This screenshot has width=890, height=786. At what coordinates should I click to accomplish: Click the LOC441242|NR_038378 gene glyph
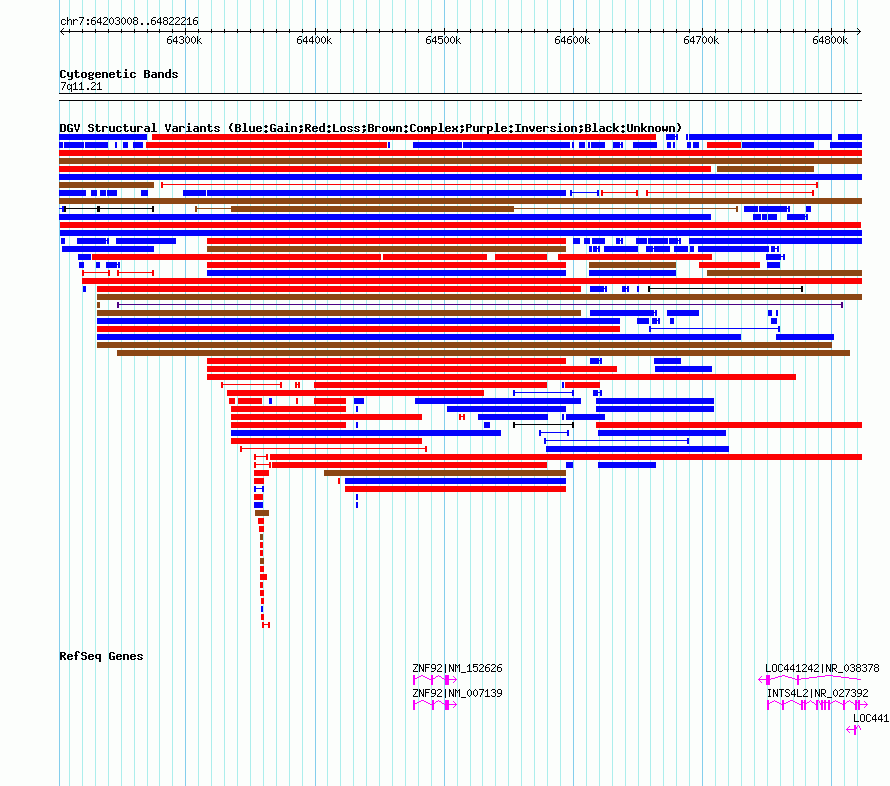[x=809, y=679]
